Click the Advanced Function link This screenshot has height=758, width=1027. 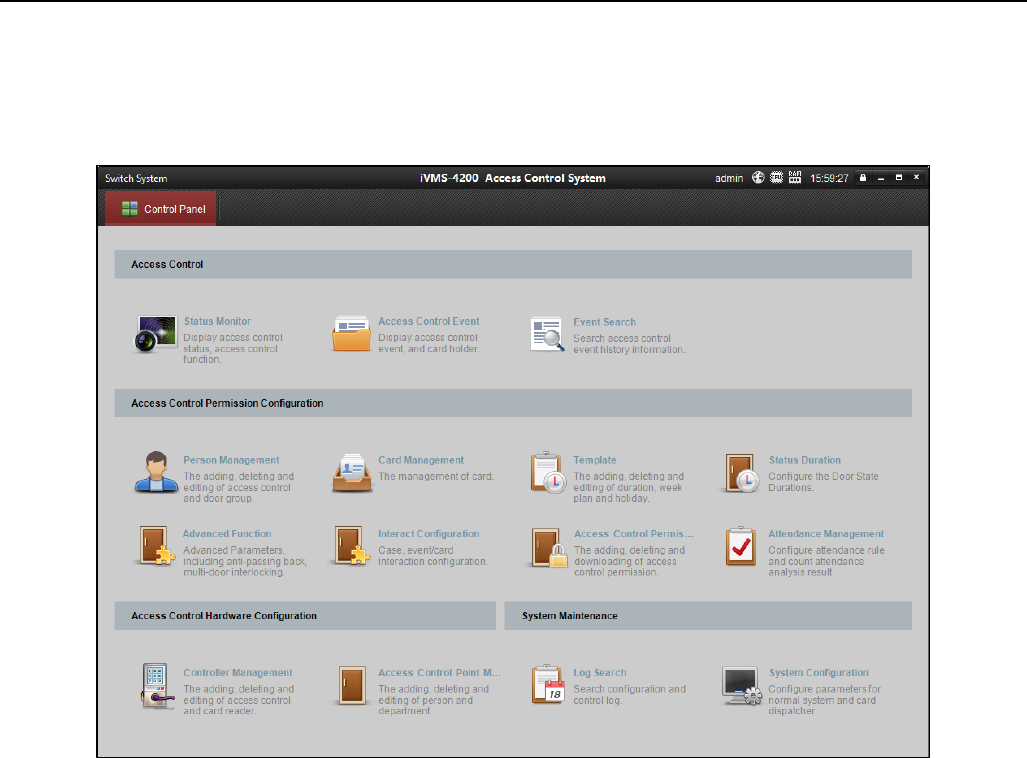227,533
